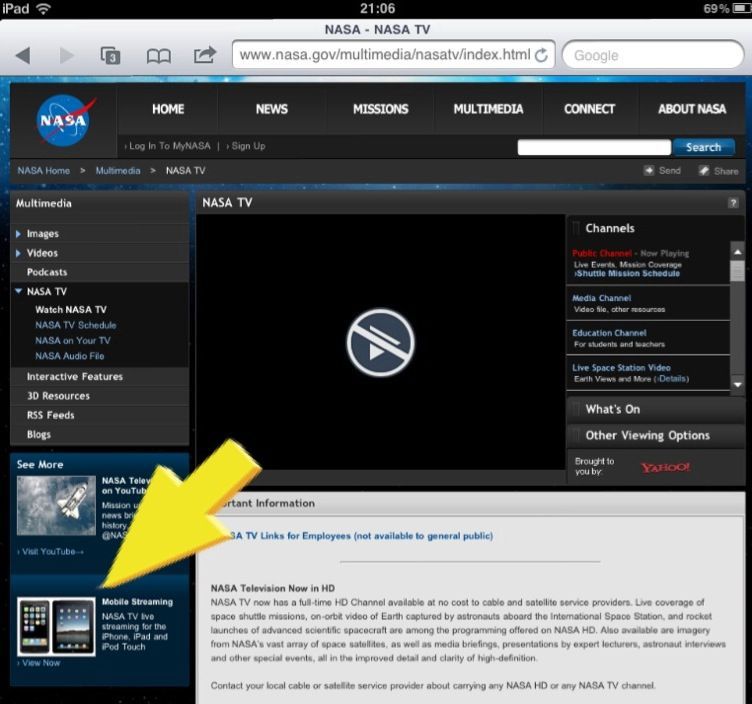The width and height of the screenshot is (752, 704).
Task: Click the Share icon in breadcrumb bar
Action: pyautogui.click(x=704, y=171)
